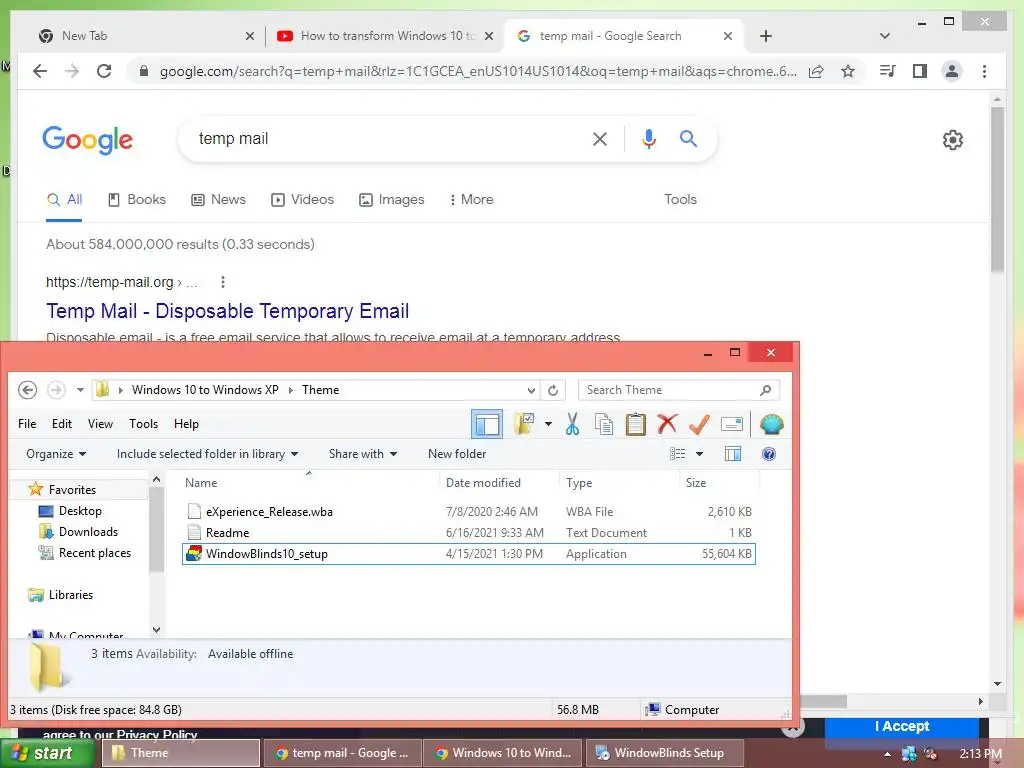1024x768 pixels.
Task: Refresh the Theme folder view
Action: [x=553, y=390]
